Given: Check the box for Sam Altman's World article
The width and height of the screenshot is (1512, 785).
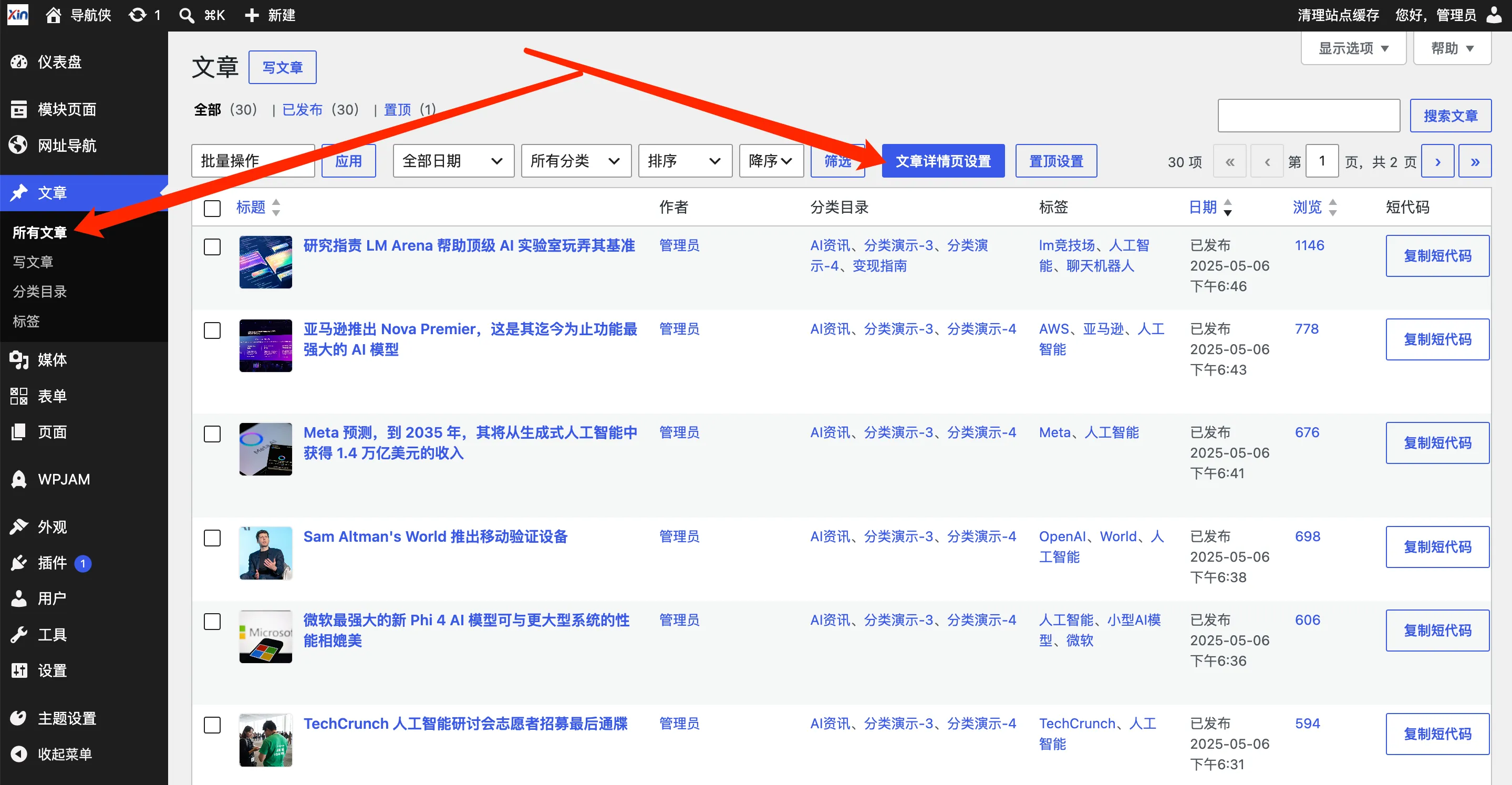Looking at the screenshot, I should [212, 538].
